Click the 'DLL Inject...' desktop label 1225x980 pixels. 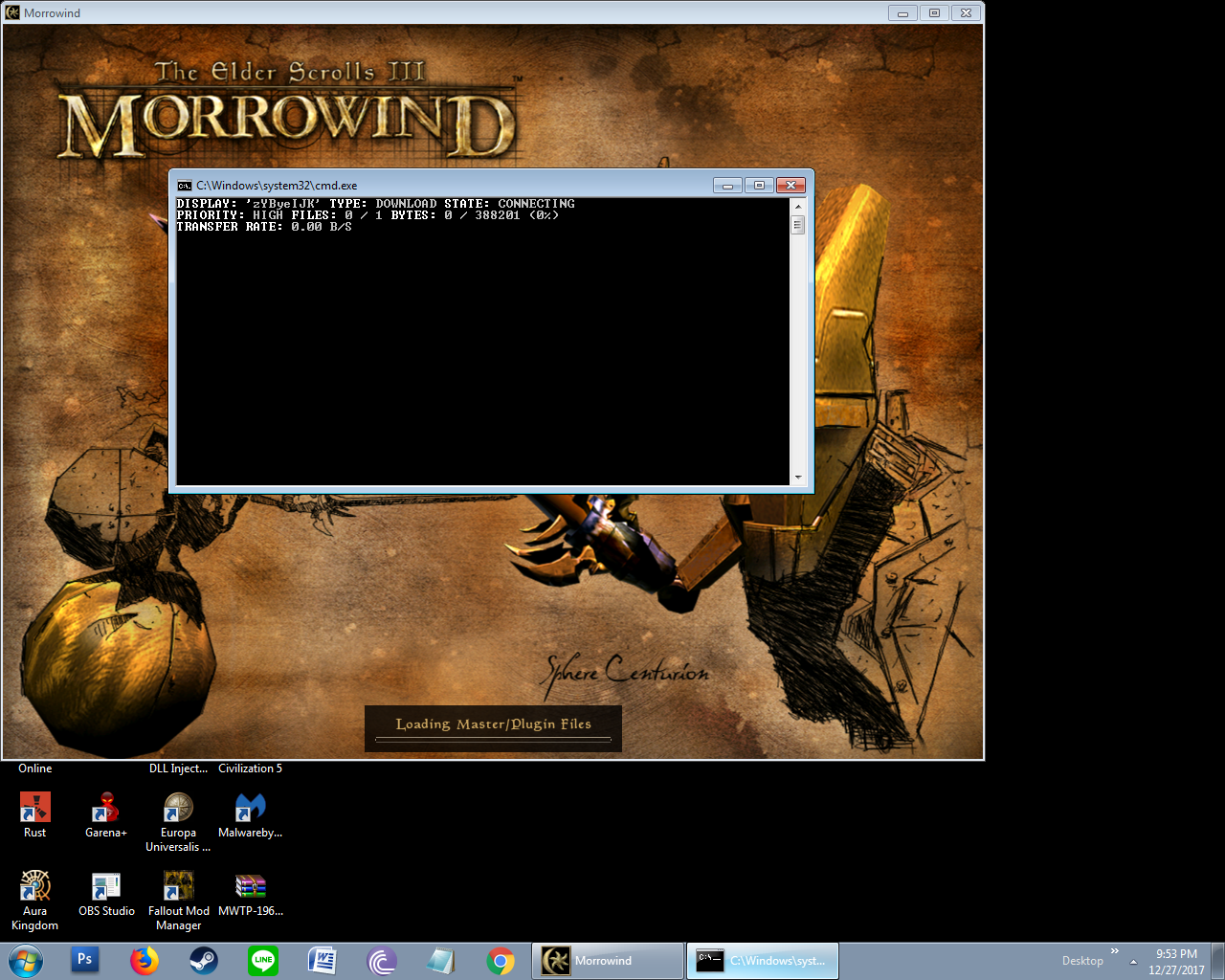pyautogui.click(x=178, y=768)
